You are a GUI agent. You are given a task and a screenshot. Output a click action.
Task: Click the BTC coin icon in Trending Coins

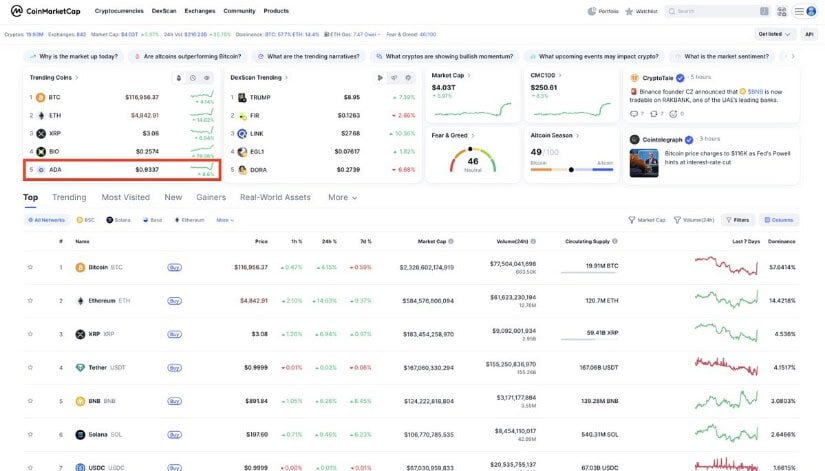tap(41, 97)
